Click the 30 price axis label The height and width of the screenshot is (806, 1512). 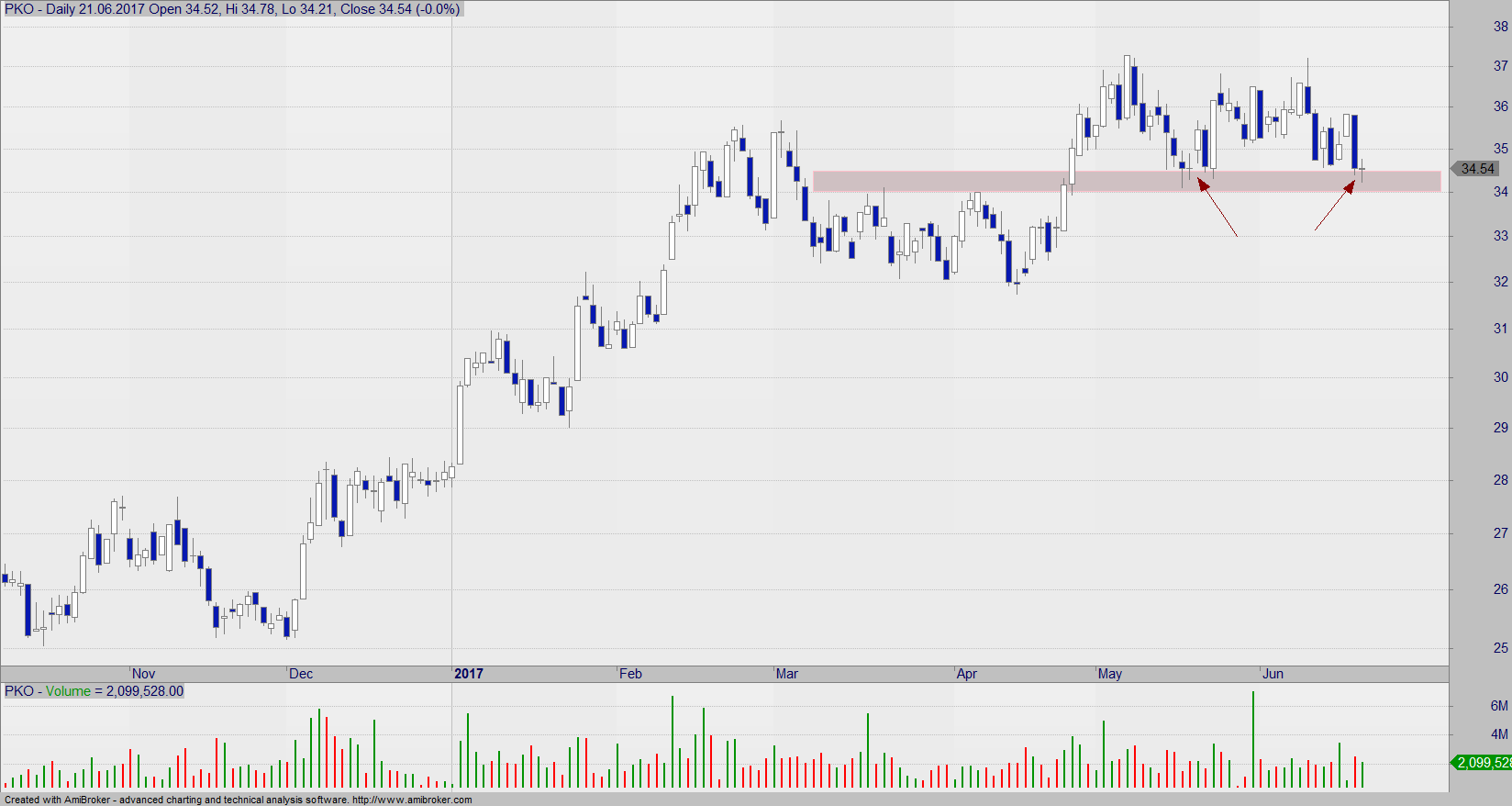[1500, 377]
